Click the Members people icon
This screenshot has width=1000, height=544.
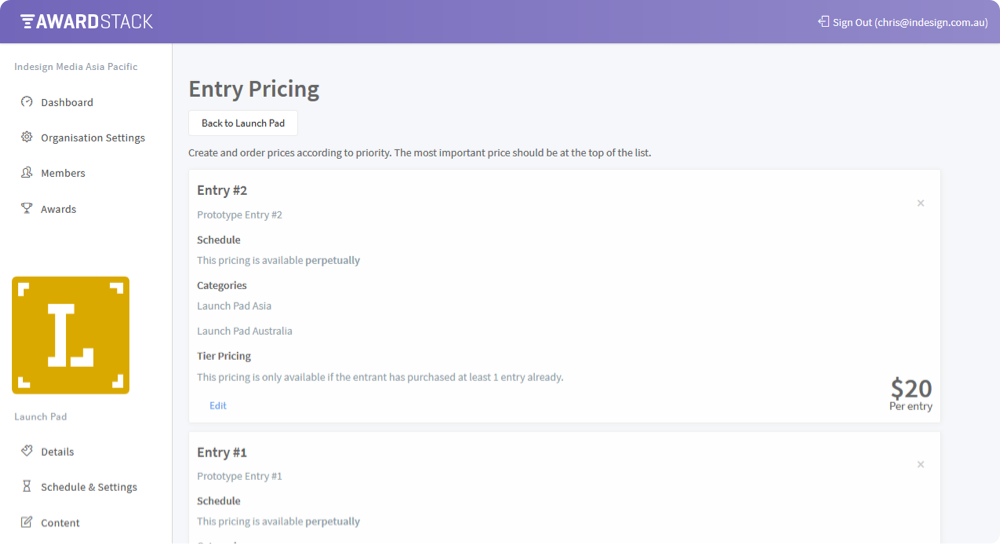coord(26,172)
